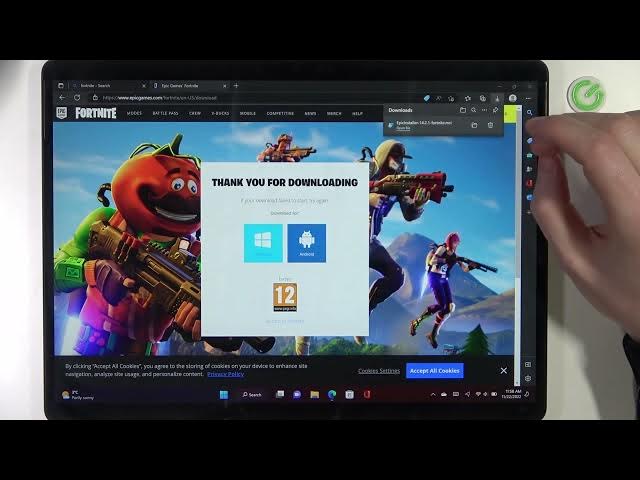The image size is (640, 480).
Task: Open Cookies Settings
Action: click(379, 371)
